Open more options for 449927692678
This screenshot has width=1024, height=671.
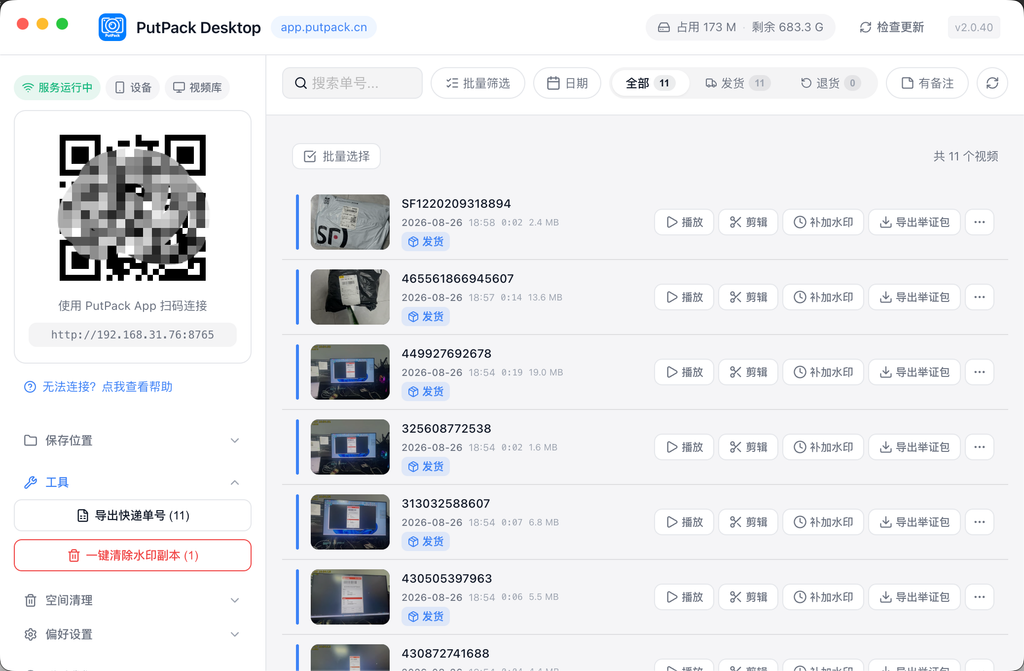[x=980, y=372]
